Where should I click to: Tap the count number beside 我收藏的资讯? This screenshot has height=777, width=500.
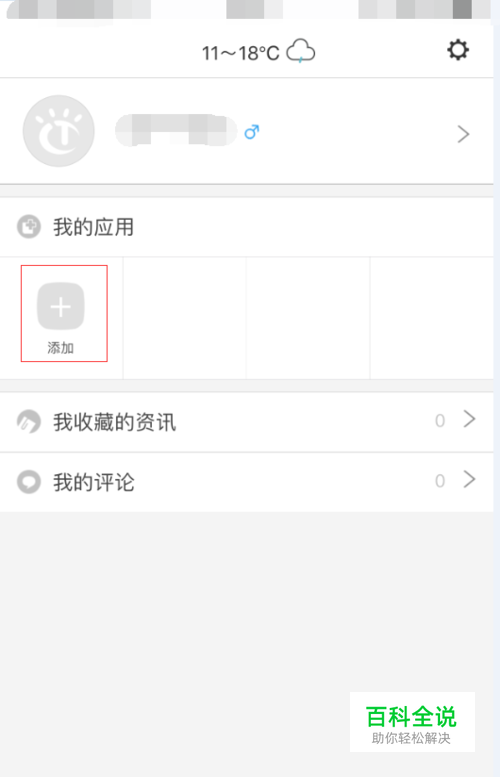pos(440,421)
